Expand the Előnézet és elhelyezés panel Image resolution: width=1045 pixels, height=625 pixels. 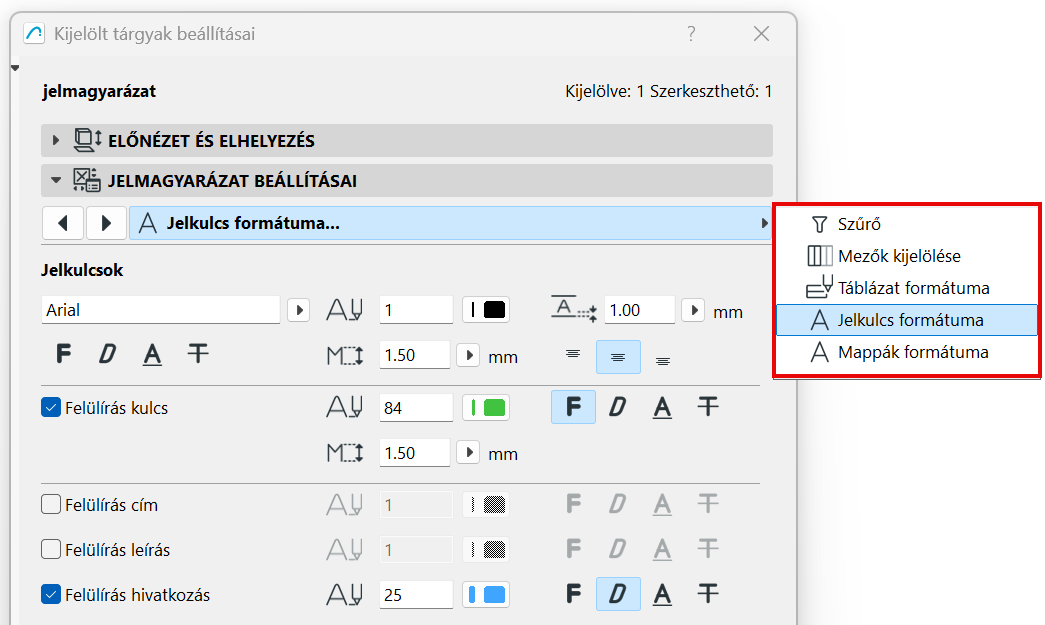click(x=56, y=141)
